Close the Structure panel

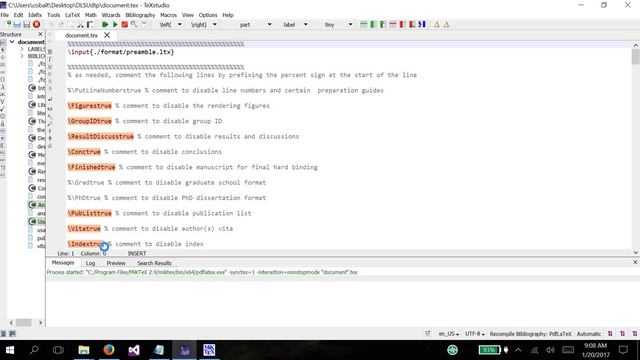pyautogui.click(x=40, y=34)
